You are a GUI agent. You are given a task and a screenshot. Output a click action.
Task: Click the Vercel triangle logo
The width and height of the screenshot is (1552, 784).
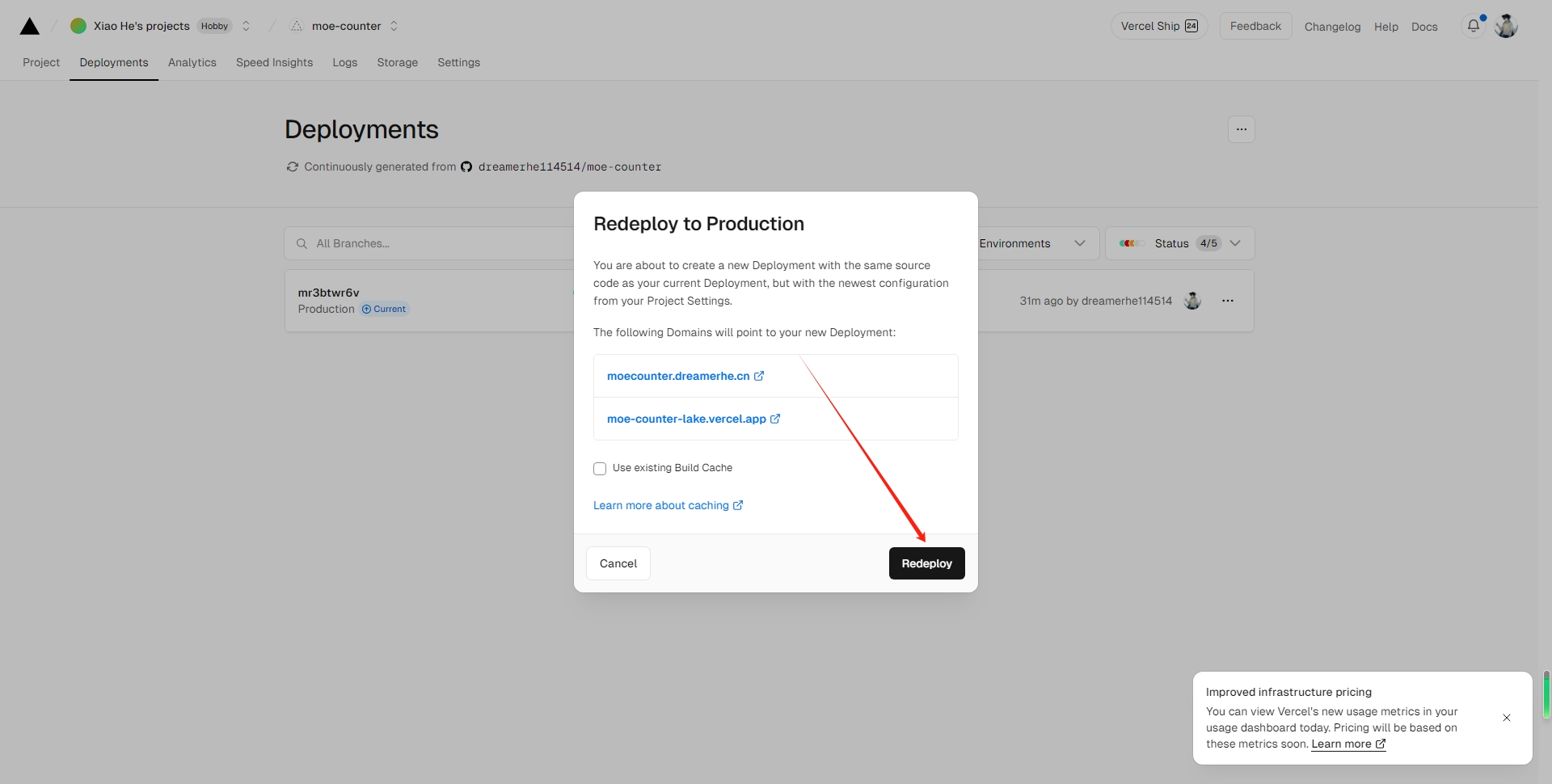30,27
